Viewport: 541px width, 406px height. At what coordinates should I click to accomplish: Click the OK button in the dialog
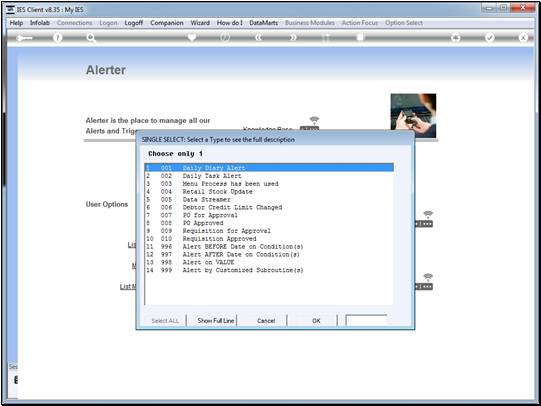(316, 320)
